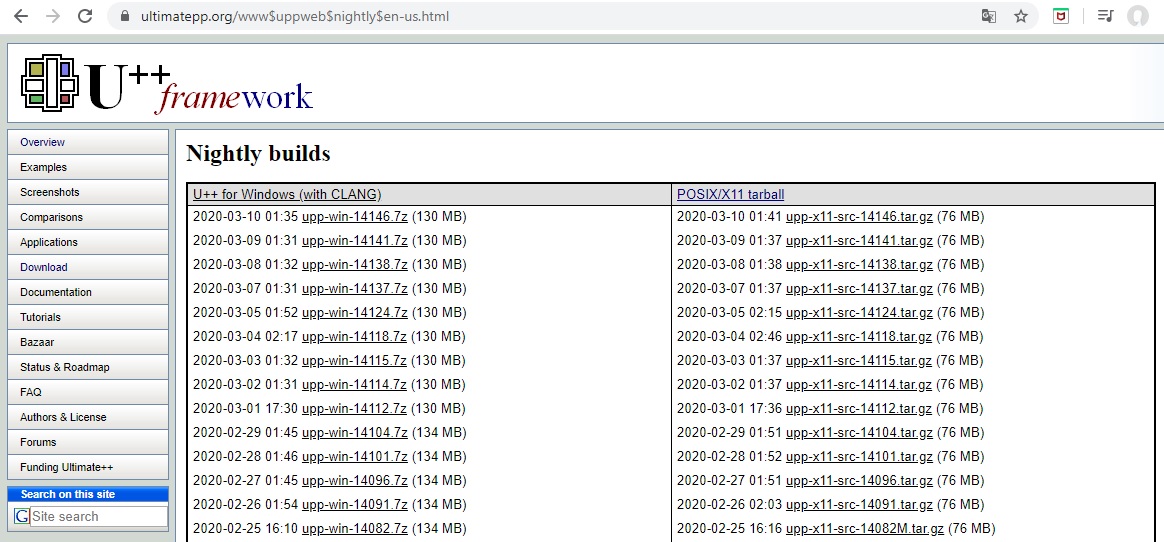Click the browser back arrow
The width and height of the screenshot is (1164, 542).
[x=21, y=16]
